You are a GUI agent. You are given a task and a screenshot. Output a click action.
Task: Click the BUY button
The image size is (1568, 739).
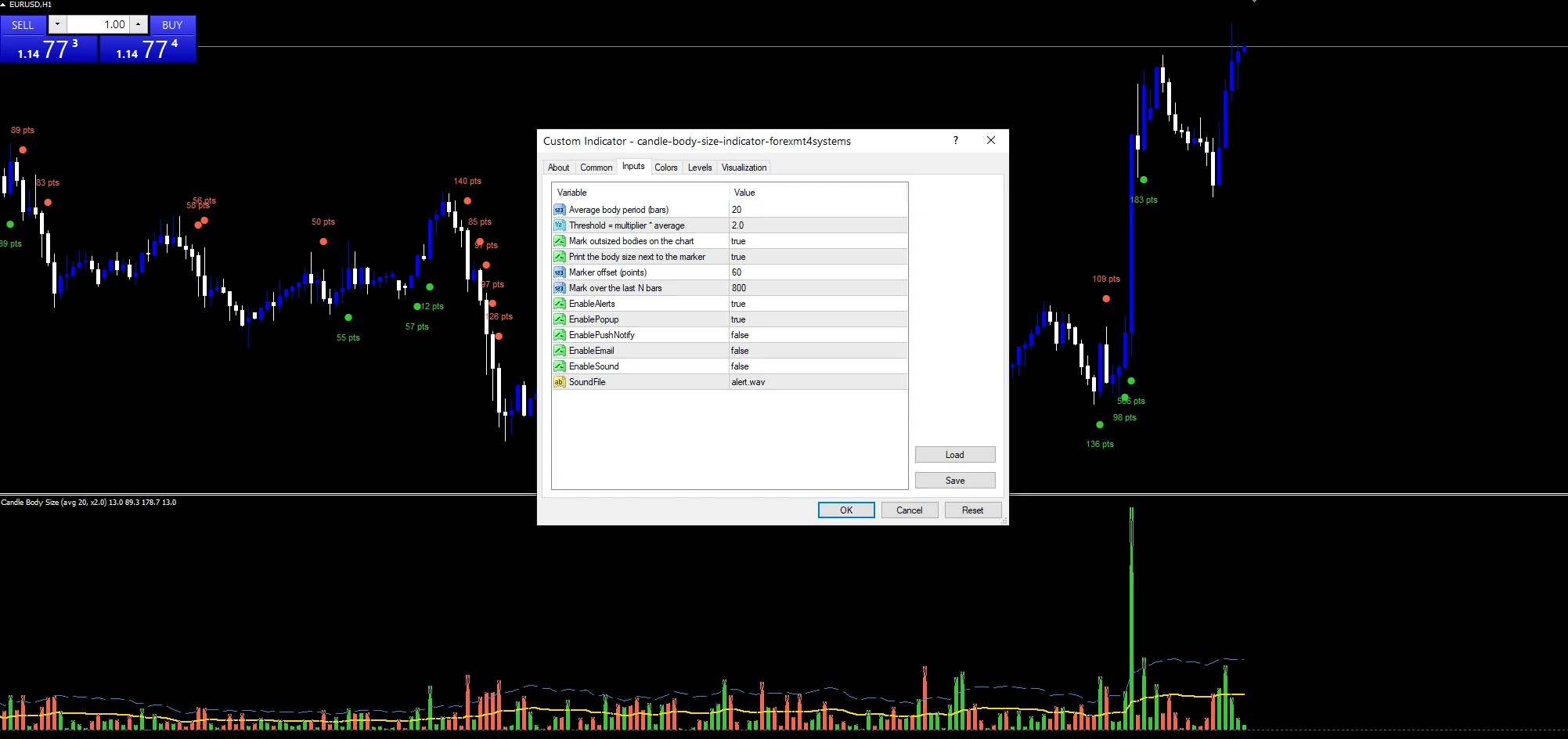click(172, 24)
